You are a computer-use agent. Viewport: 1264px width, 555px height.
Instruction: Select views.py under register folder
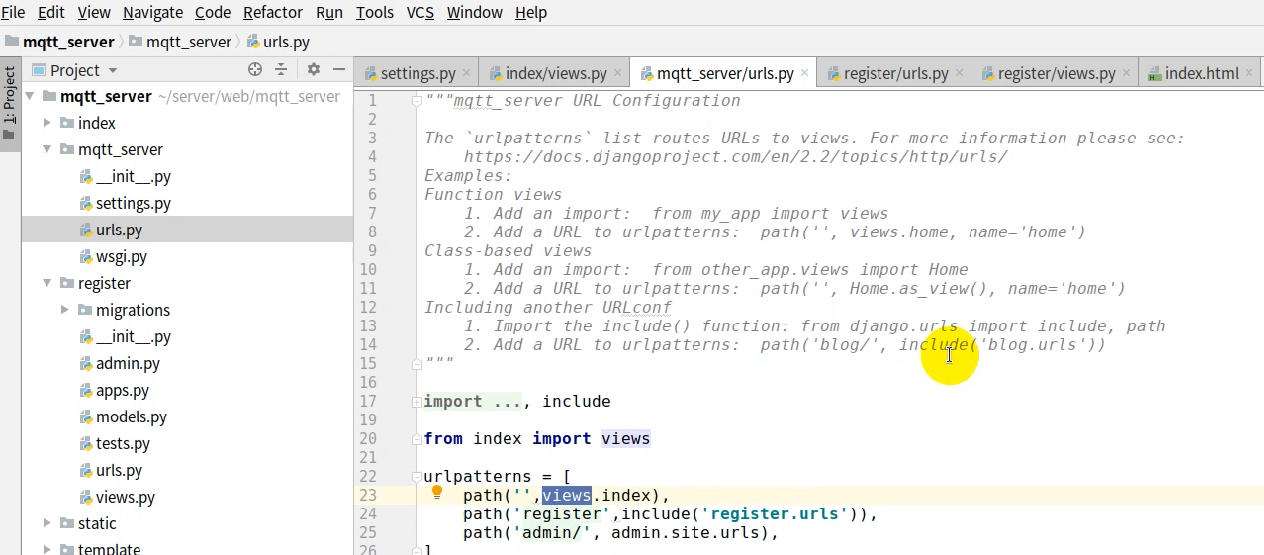pyautogui.click(x=117, y=497)
